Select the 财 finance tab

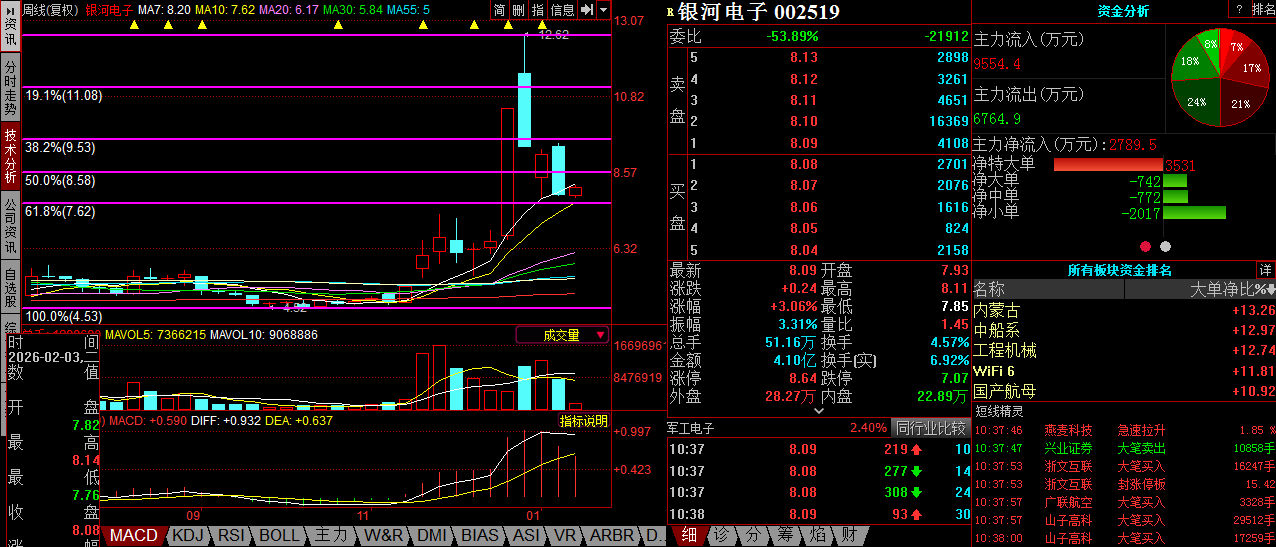point(848,535)
